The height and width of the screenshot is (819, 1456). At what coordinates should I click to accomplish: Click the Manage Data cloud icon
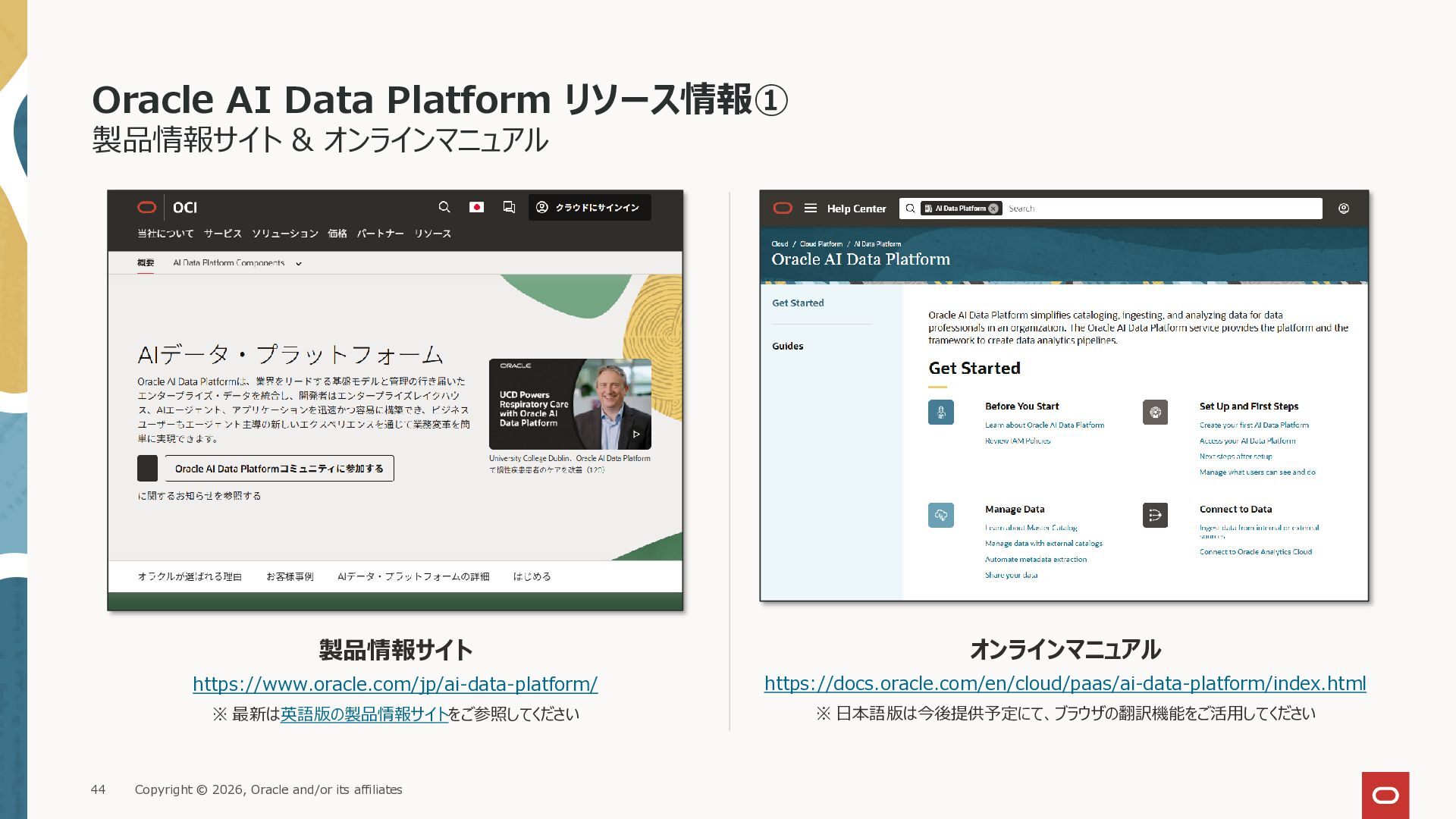pyautogui.click(x=940, y=516)
